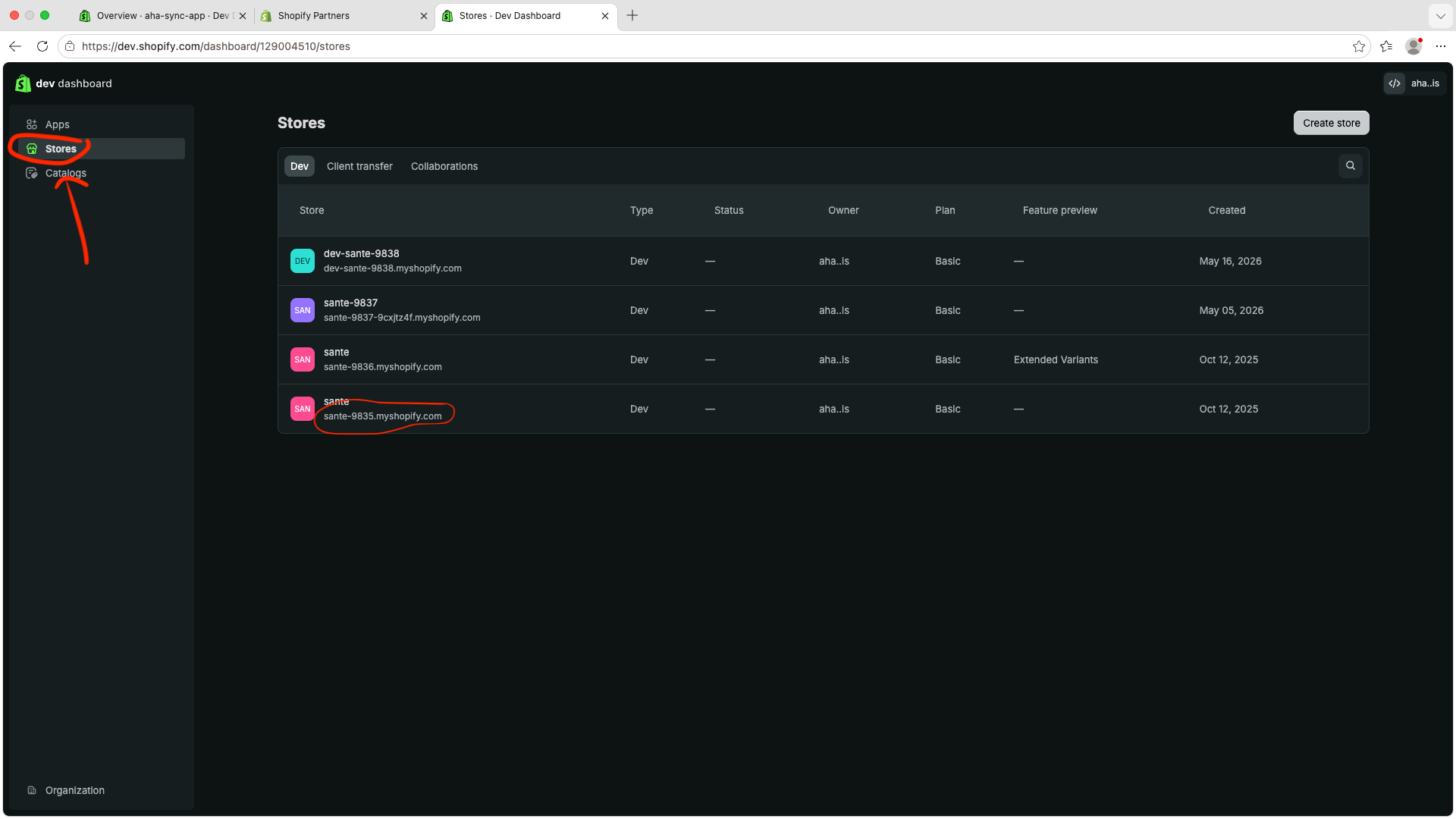
Task: Close the Stores Dev Dashboard tab
Action: click(x=605, y=16)
